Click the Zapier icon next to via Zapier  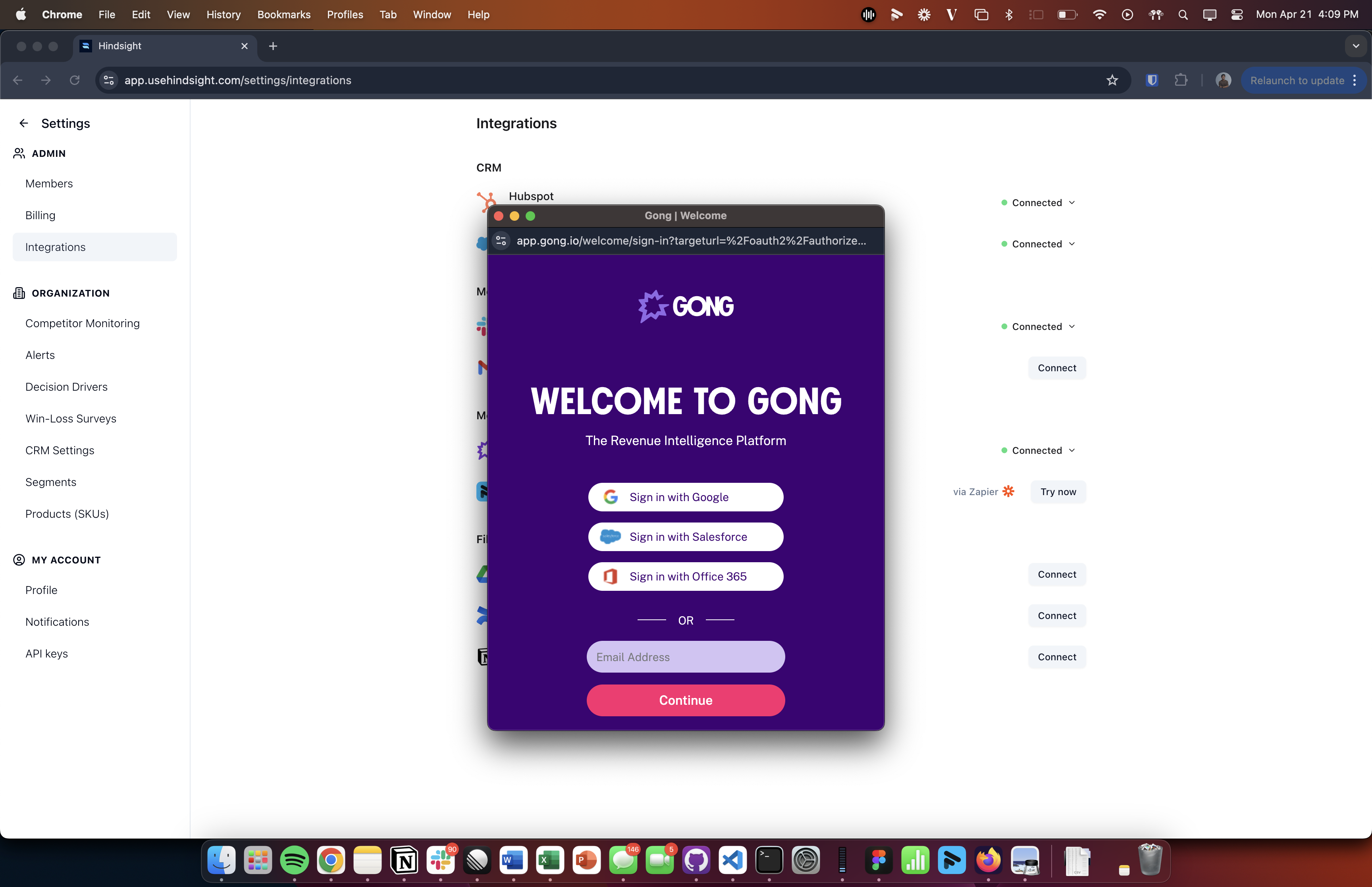(1008, 491)
